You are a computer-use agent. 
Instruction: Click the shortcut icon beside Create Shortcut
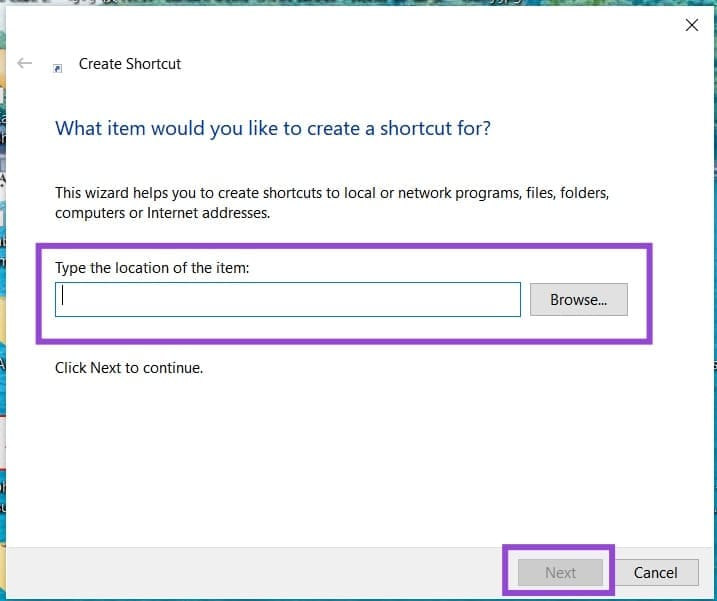tap(58, 68)
